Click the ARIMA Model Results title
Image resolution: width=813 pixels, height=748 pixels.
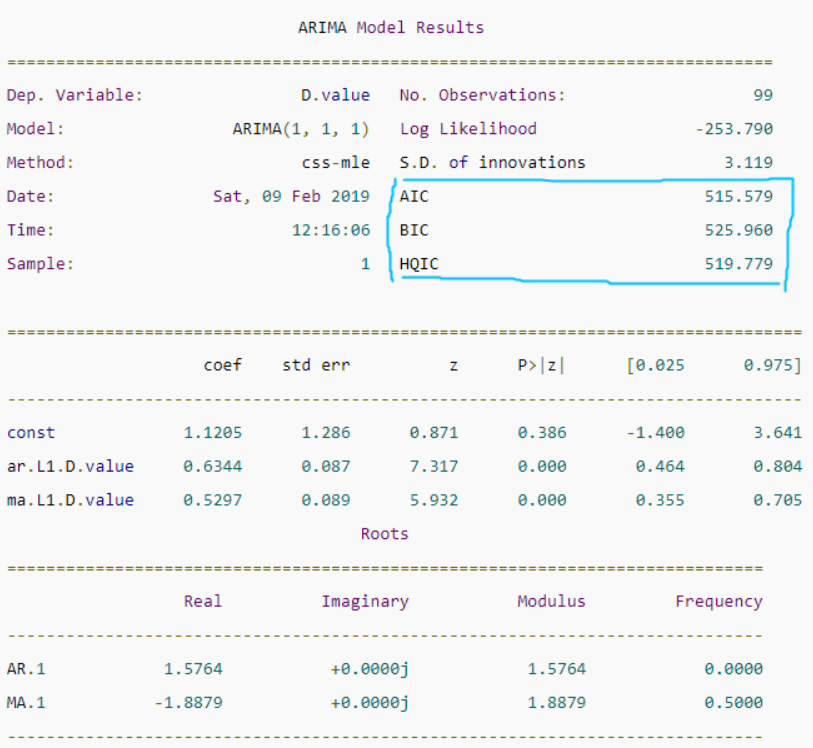tap(390, 28)
